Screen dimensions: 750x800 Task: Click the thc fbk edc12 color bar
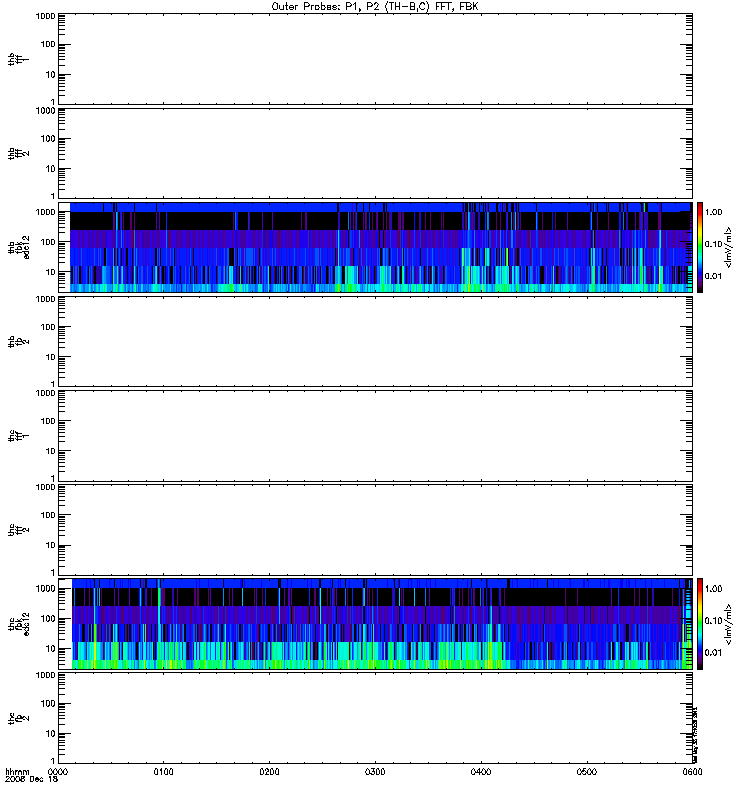(700, 624)
